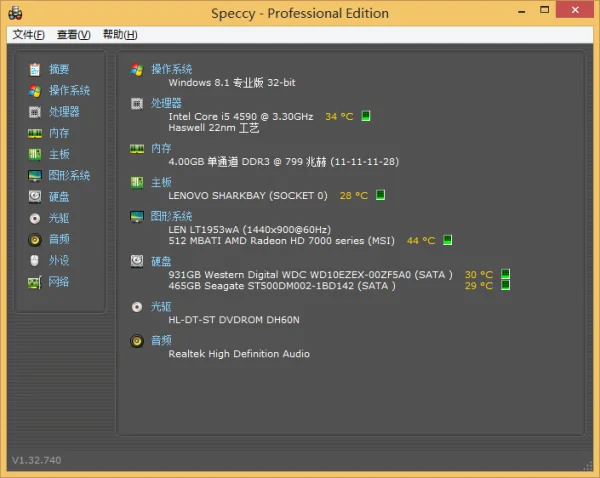Select the text Realtek High Definition Audio

point(239,354)
